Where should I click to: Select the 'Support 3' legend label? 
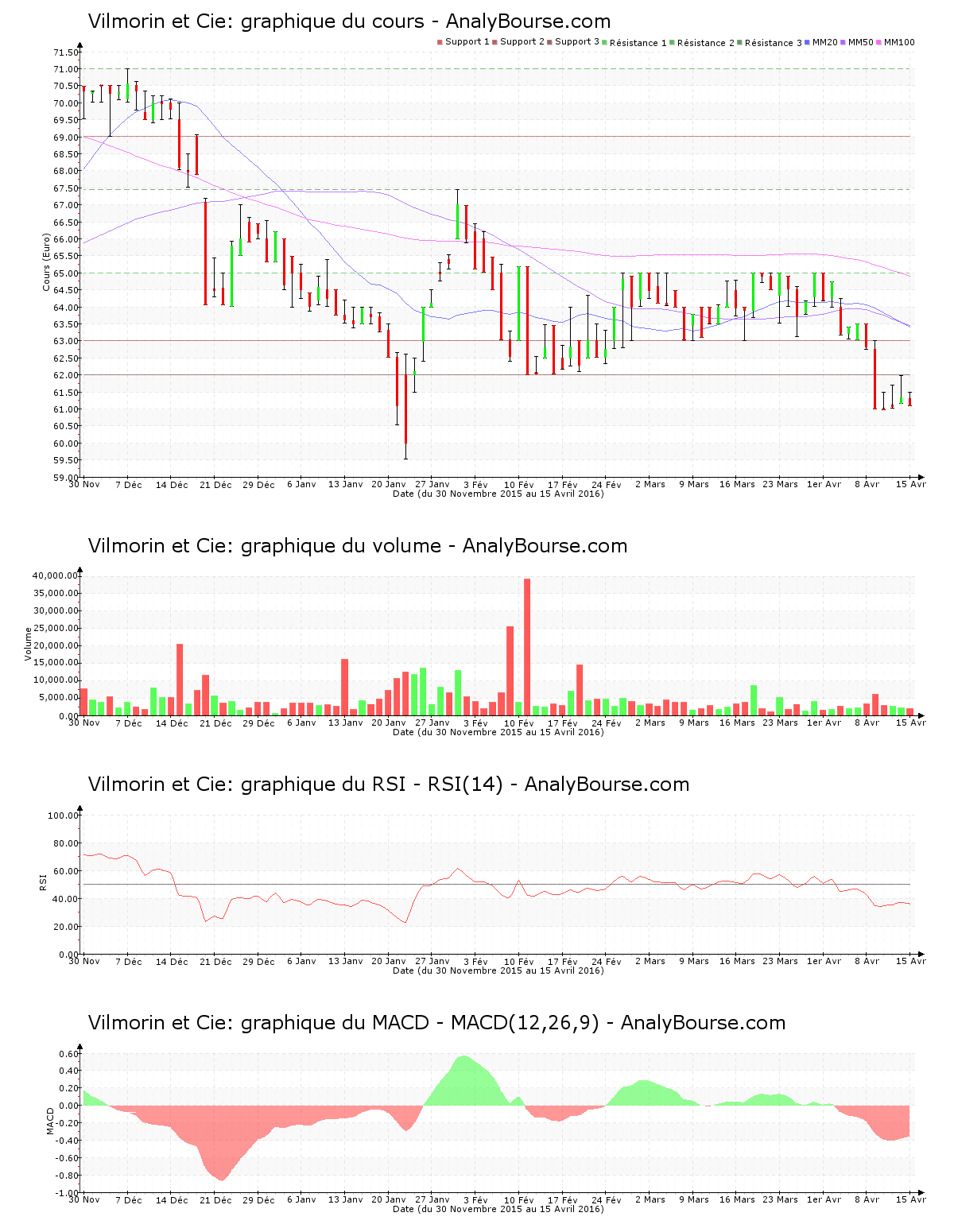[577, 42]
